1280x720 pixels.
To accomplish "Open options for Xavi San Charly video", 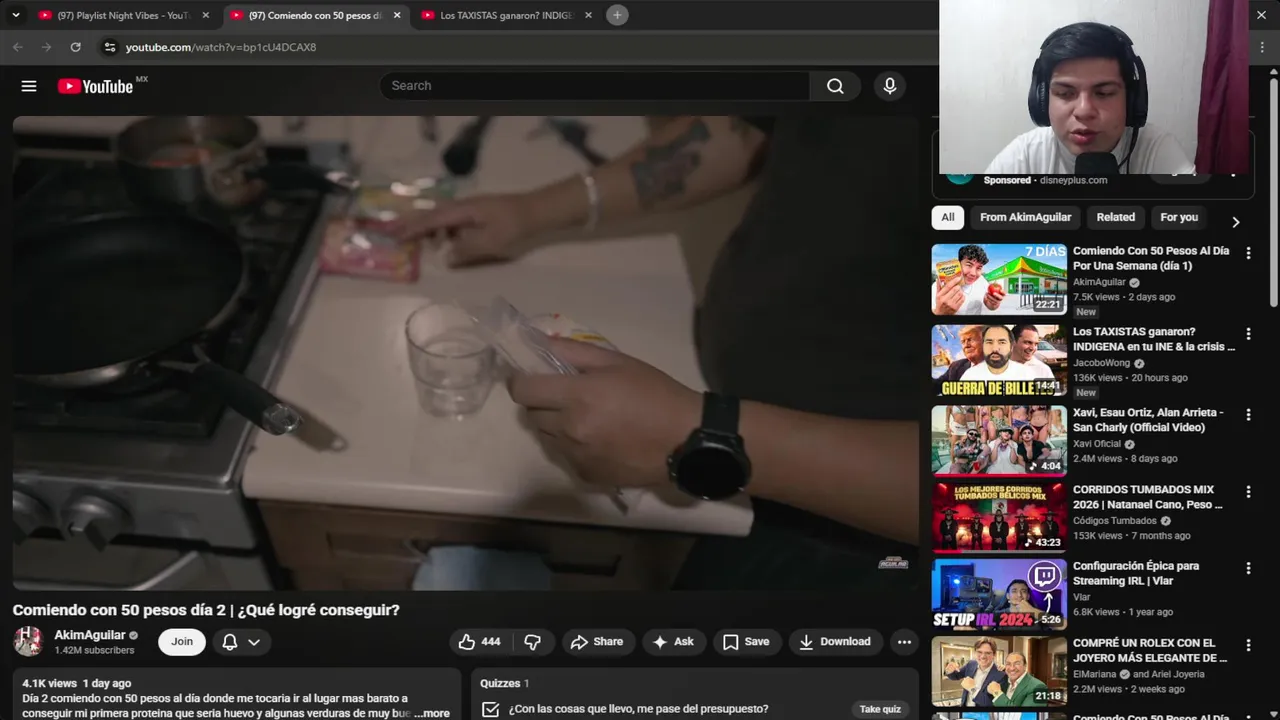I will point(1248,414).
